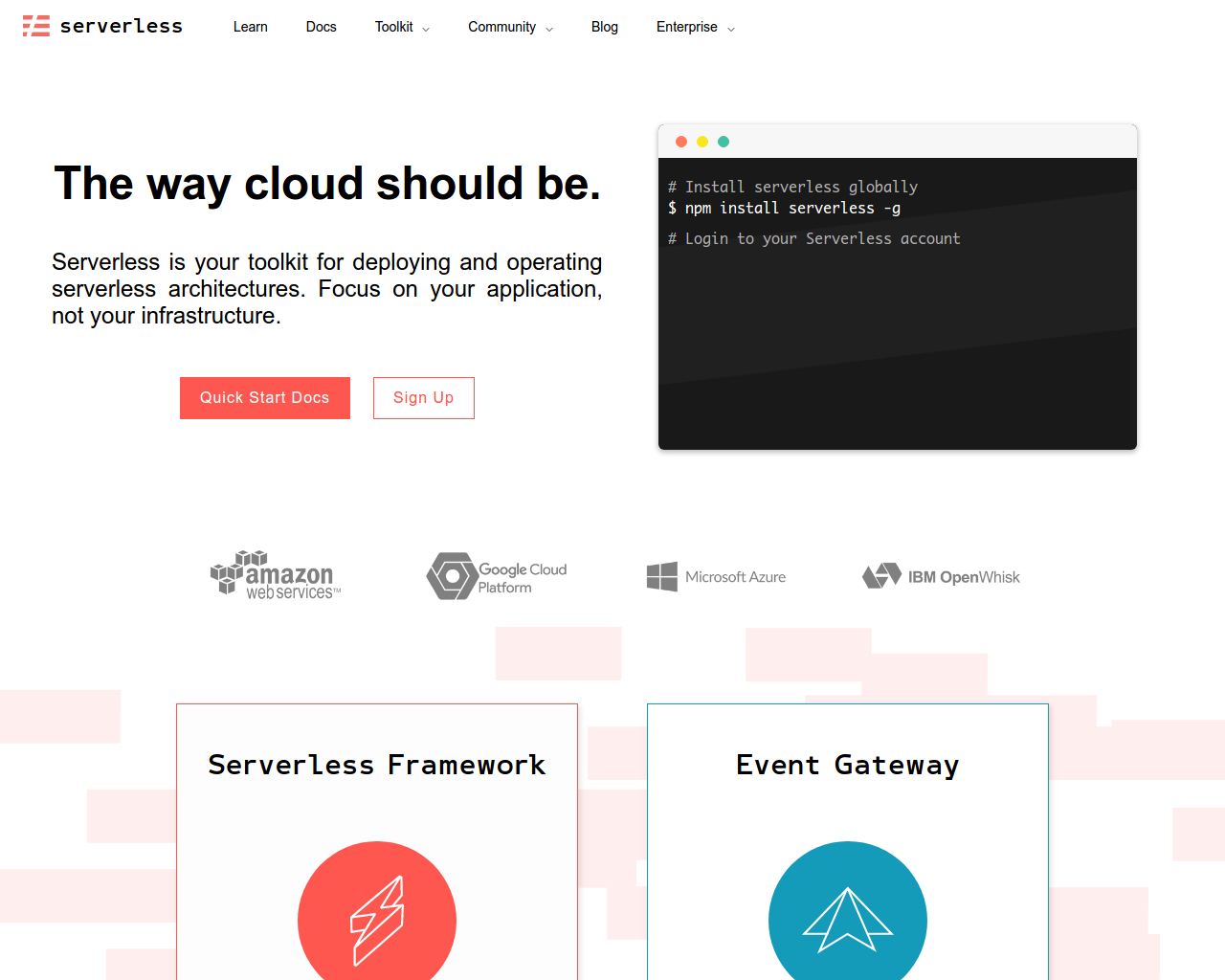Click the npm install serverless command line
The height and width of the screenshot is (980, 1225).
click(x=785, y=208)
